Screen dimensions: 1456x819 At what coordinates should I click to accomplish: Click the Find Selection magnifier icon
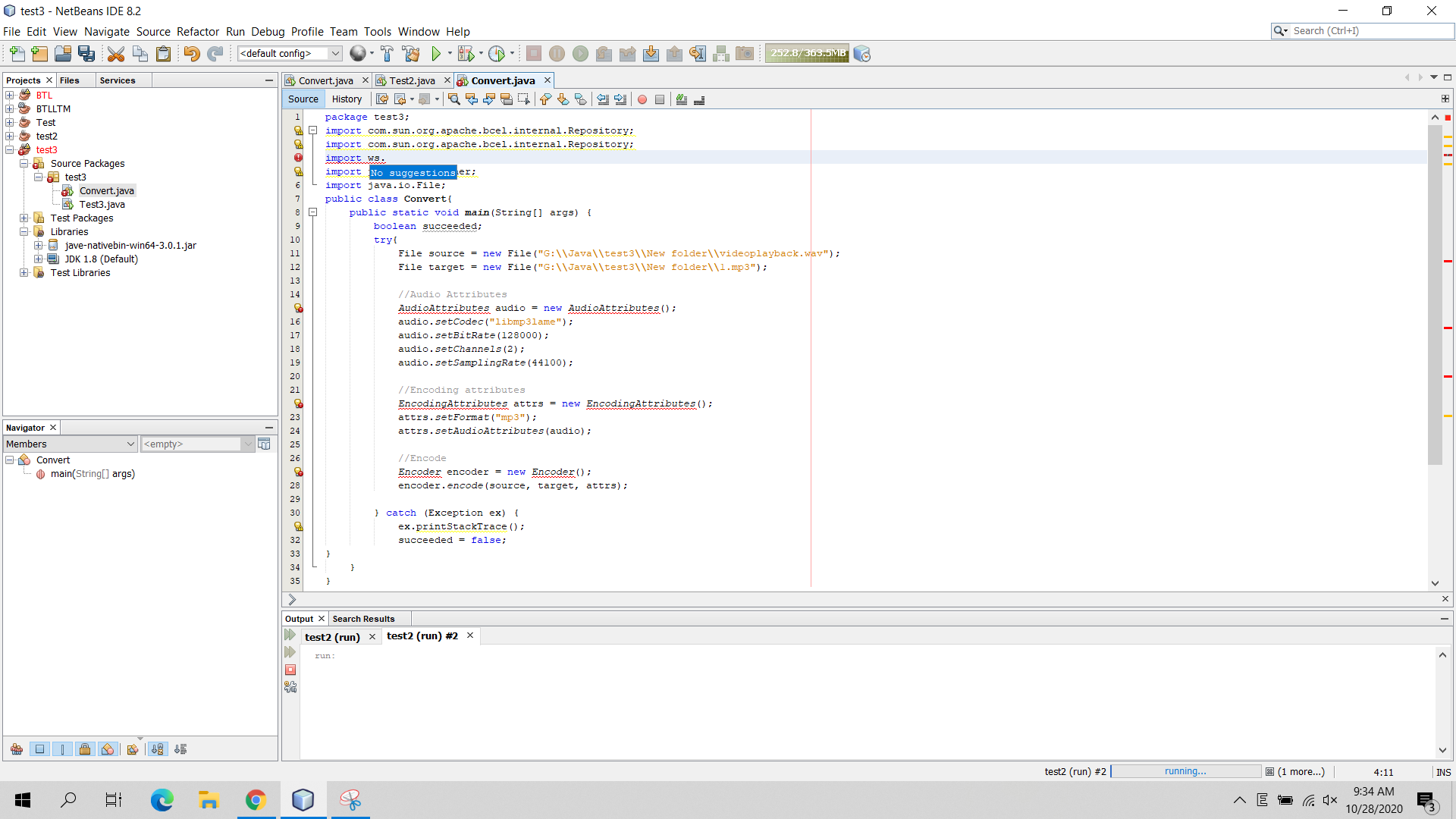453,99
